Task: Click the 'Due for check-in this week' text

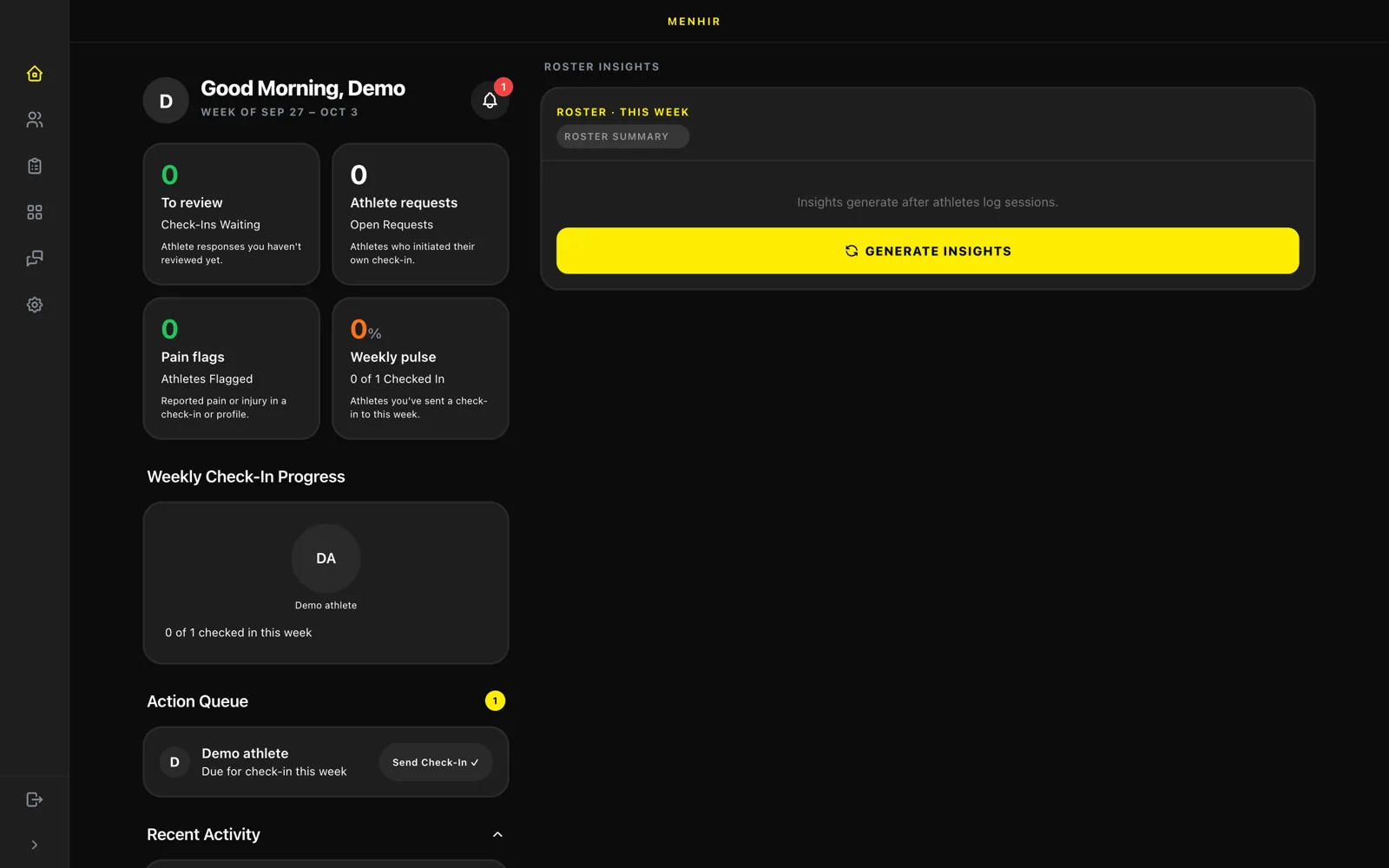Action: pos(273,772)
